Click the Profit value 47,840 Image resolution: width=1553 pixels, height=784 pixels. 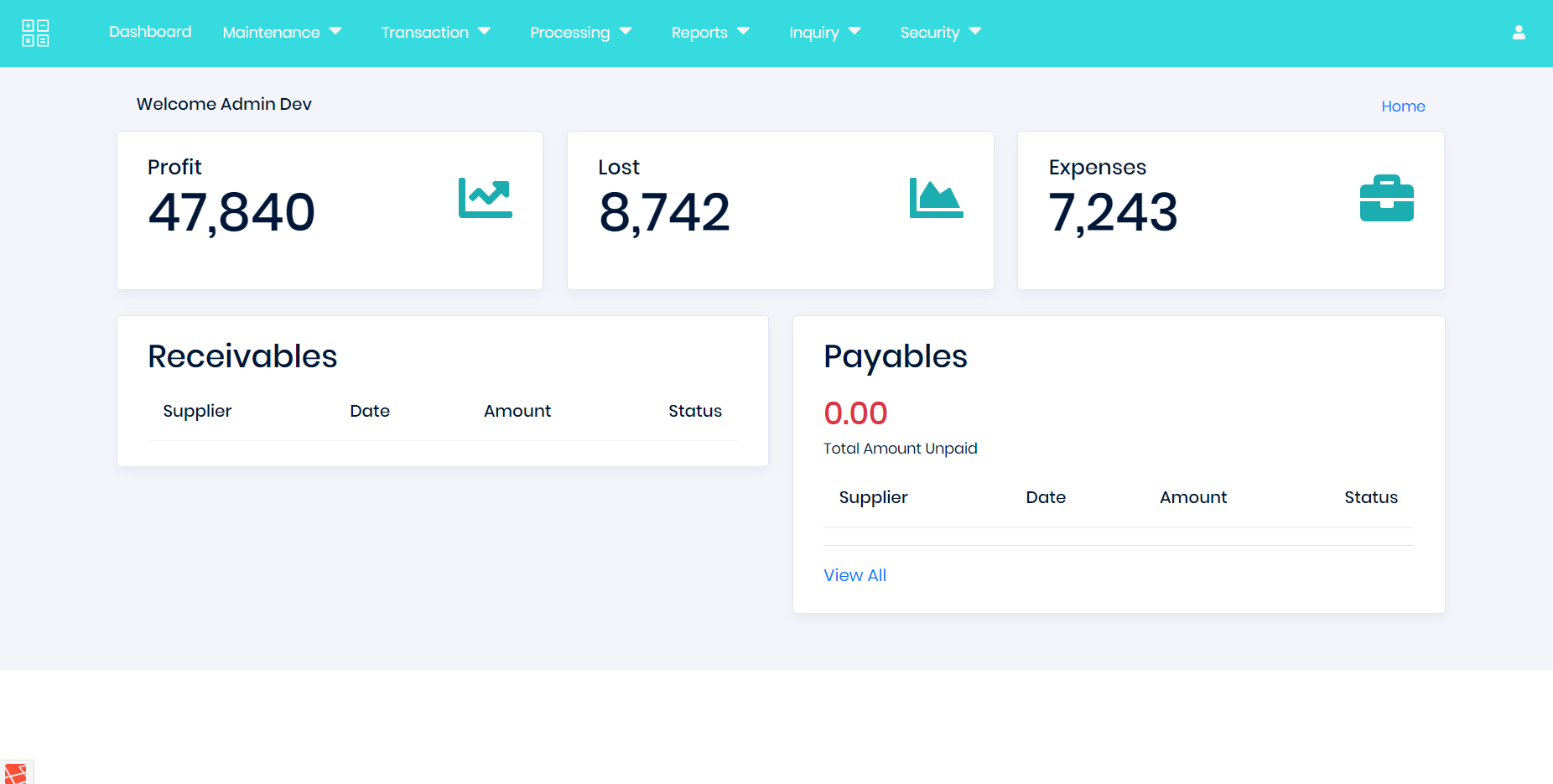231,212
